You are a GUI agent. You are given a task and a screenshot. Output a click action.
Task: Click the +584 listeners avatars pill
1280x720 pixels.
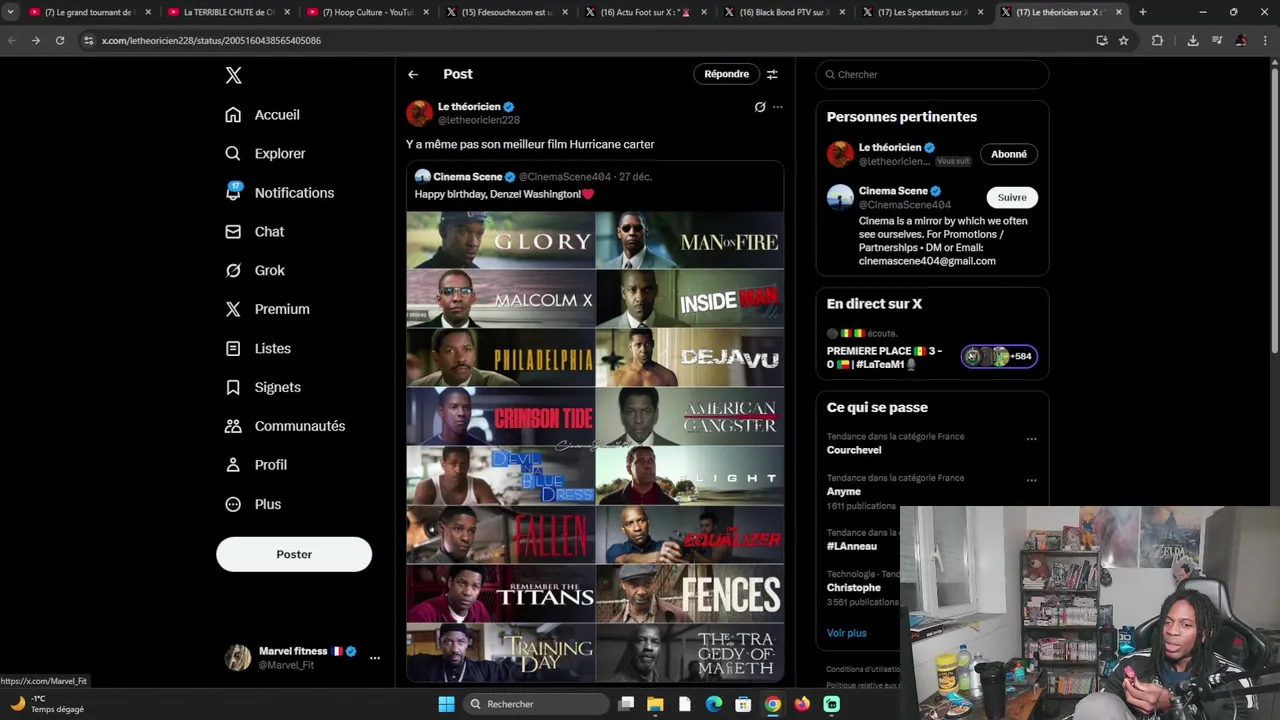coord(999,356)
